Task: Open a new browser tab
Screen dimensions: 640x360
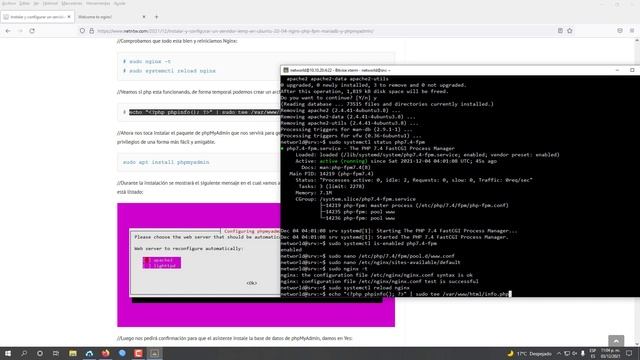Action: (x=156, y=17)
